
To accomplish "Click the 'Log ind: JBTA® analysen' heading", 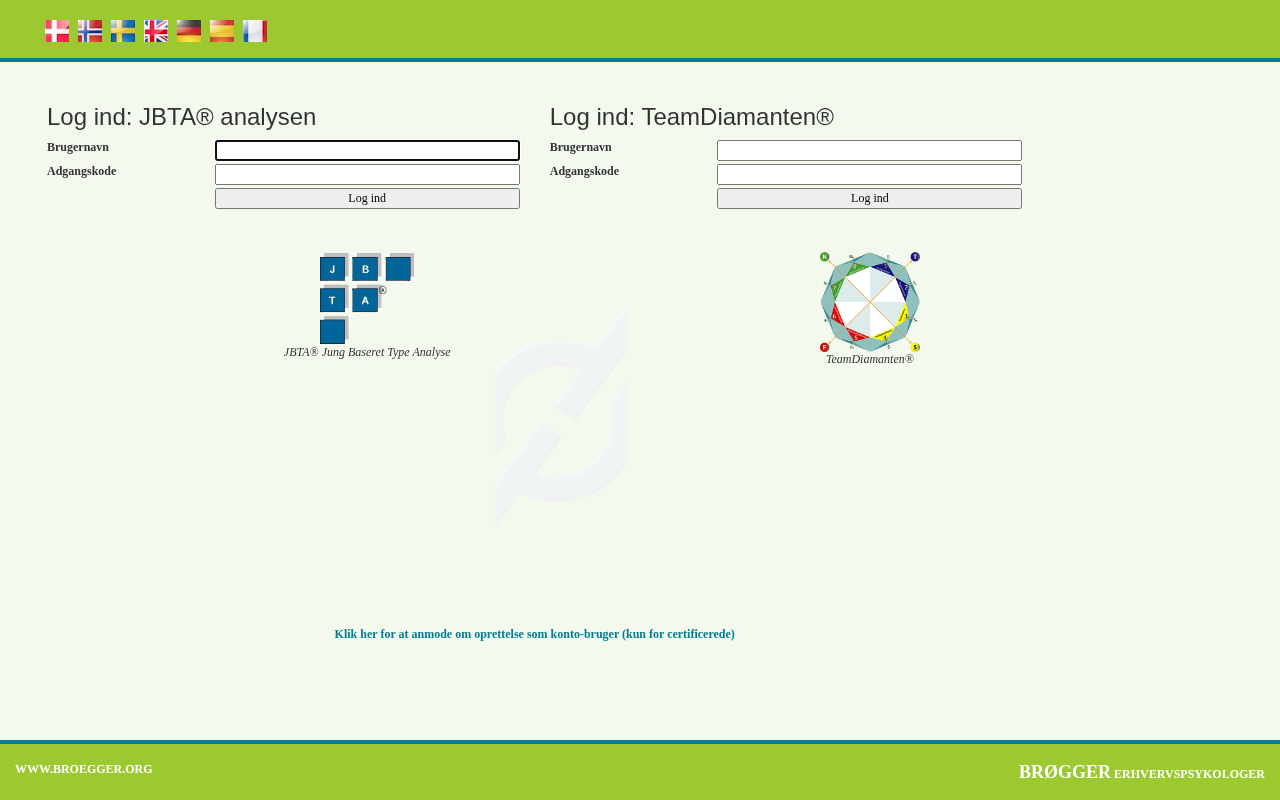I will tap(181, 117).
